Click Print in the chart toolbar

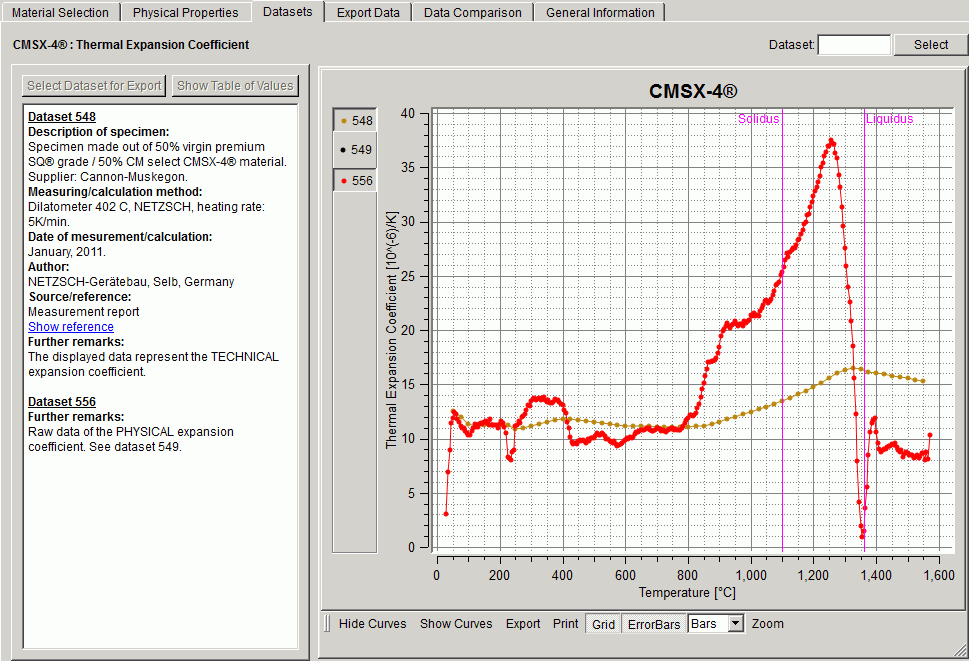click(565, 624)
